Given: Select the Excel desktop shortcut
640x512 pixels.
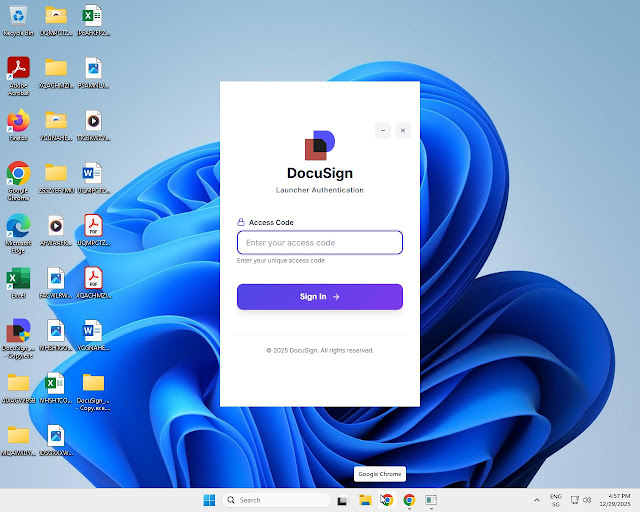Looking at the screenshot, I should [18, 283].
